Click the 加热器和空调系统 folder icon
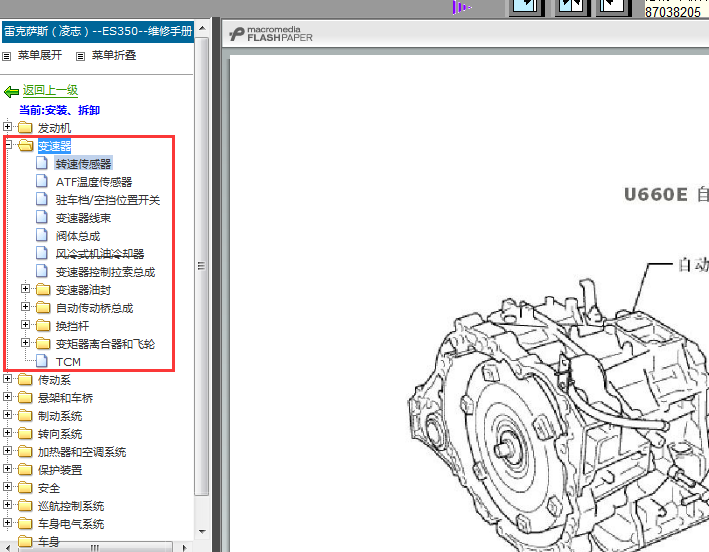 (x=25, y=452)
